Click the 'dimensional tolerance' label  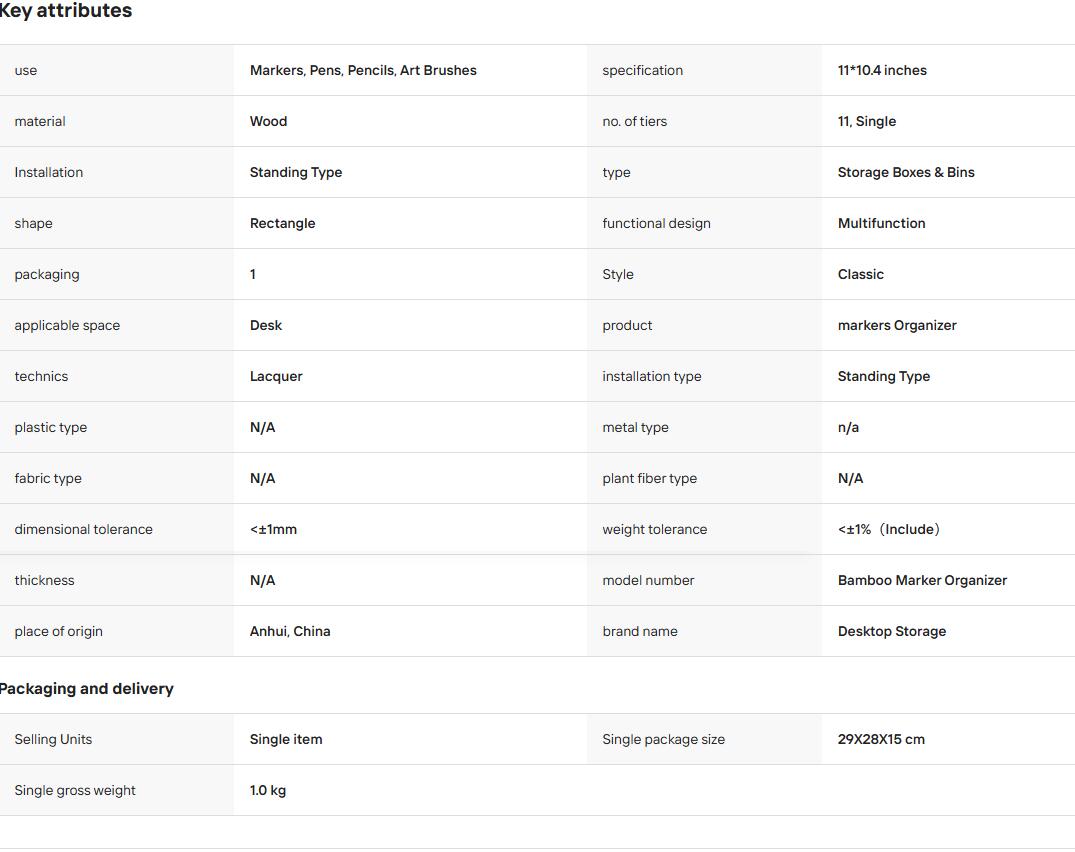83,529
